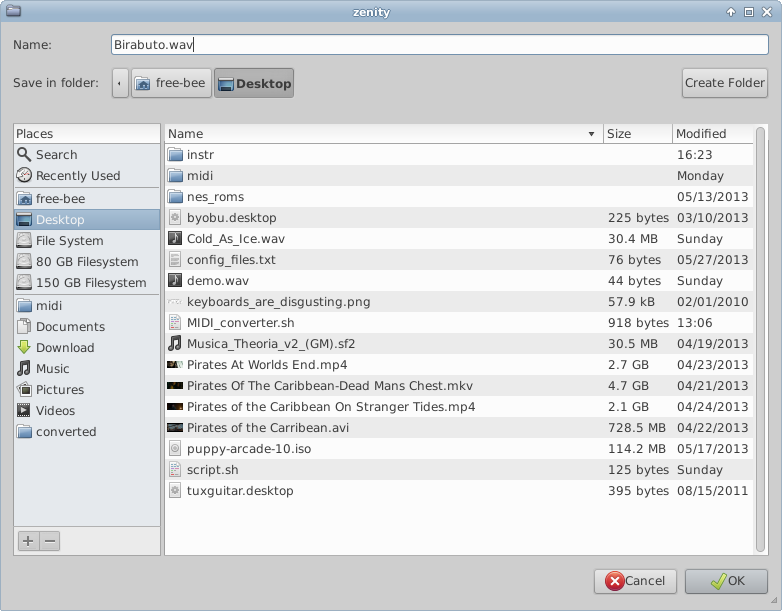Viewport: 782px width, 611px height.
Task: Click the window menu icon in title bar
Action: (x=13, y=11)
